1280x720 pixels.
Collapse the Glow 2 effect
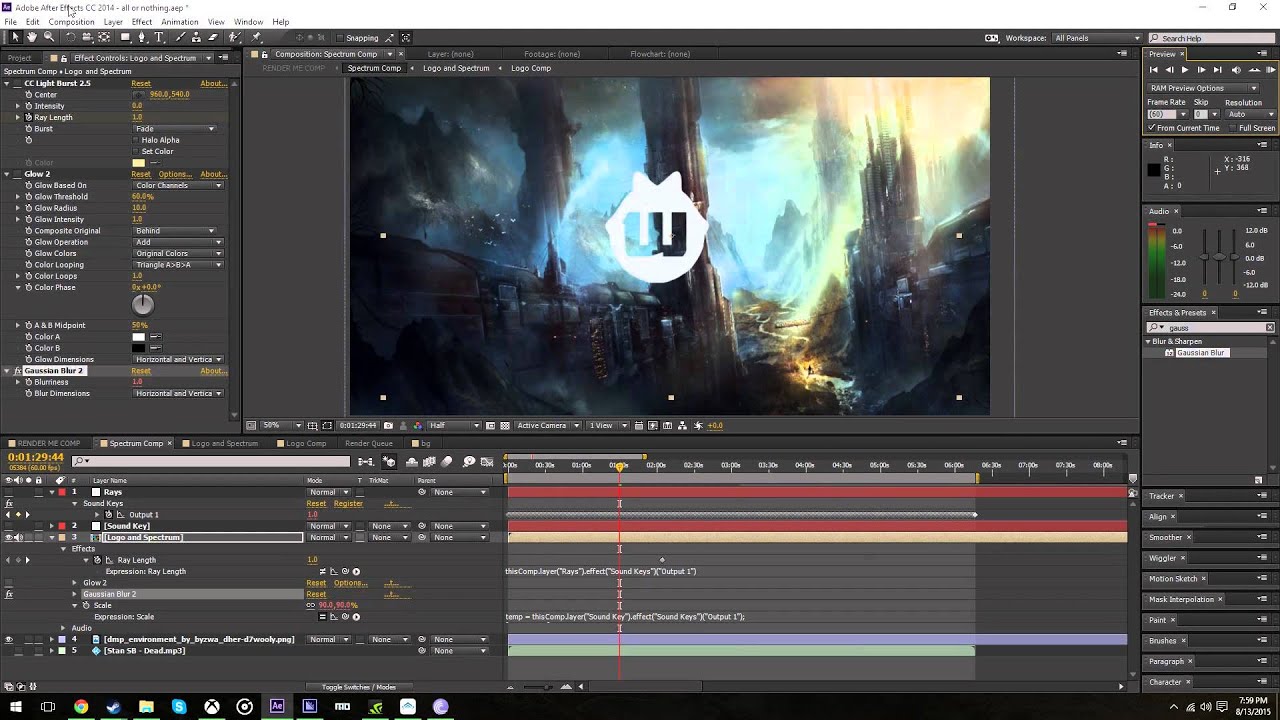6,174
